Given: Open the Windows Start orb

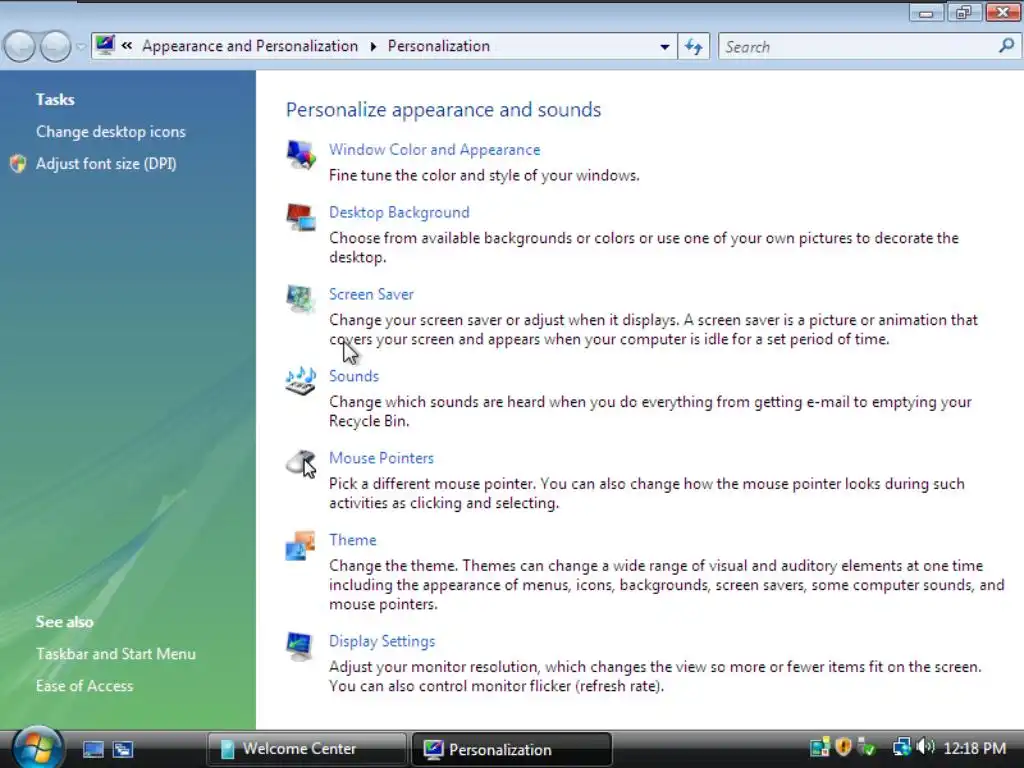Looking at the screenshot, I should (x=37, y=748).
